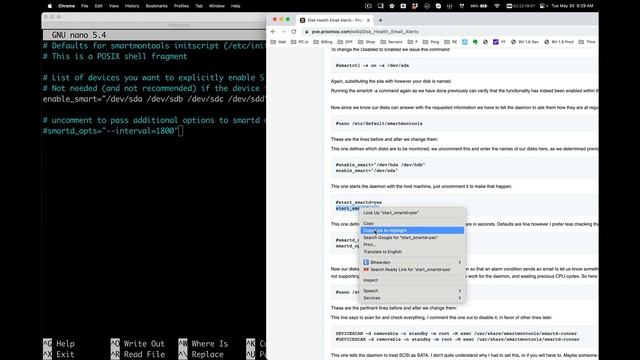This screenshot has width=640, height=360.
Task: Click Read File shortcut in nano
Action: [x=138, y=354]
